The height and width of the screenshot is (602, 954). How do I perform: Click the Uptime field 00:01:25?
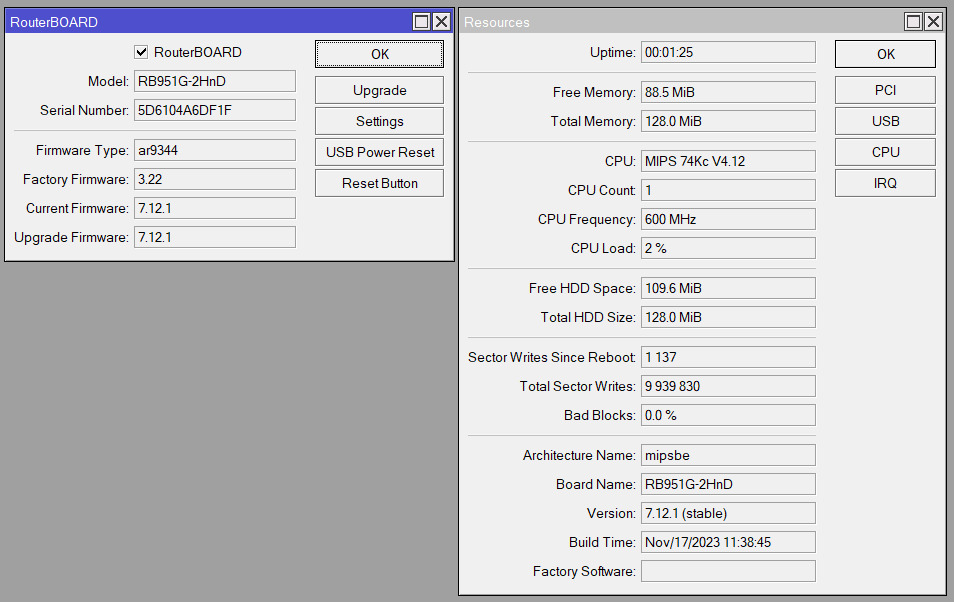[728, 52]
